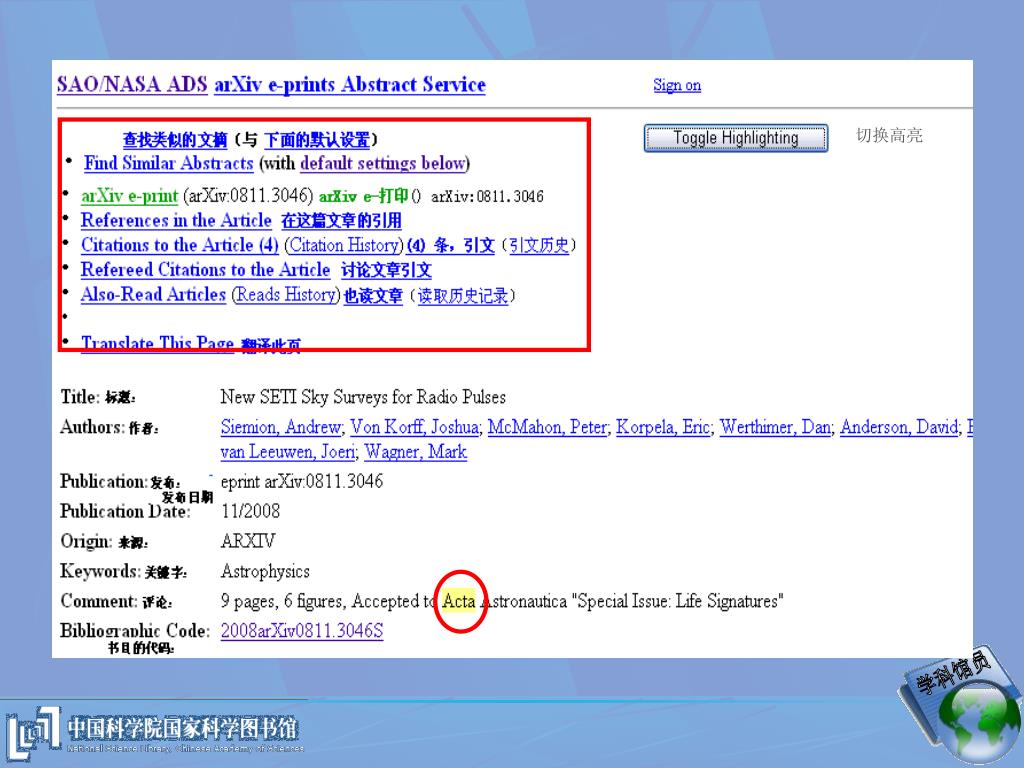
Task: Click the Chinese 引文历史 link
Action: [539, 246]
